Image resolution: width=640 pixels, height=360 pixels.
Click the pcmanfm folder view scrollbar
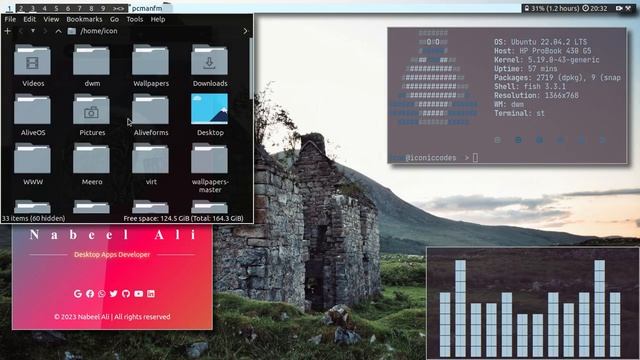point(251,68)
